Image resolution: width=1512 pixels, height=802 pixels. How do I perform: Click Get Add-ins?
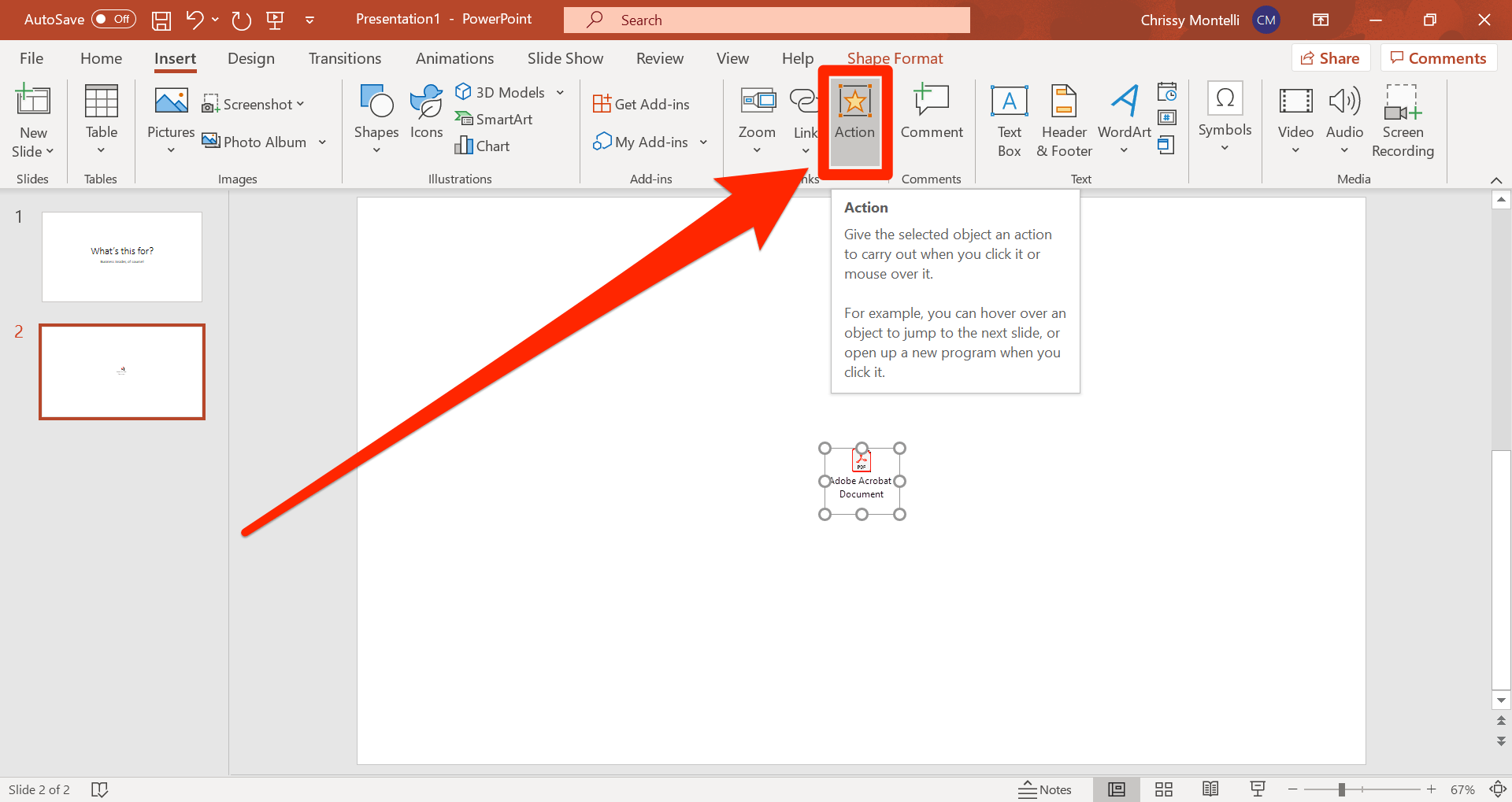click(641, 104)
